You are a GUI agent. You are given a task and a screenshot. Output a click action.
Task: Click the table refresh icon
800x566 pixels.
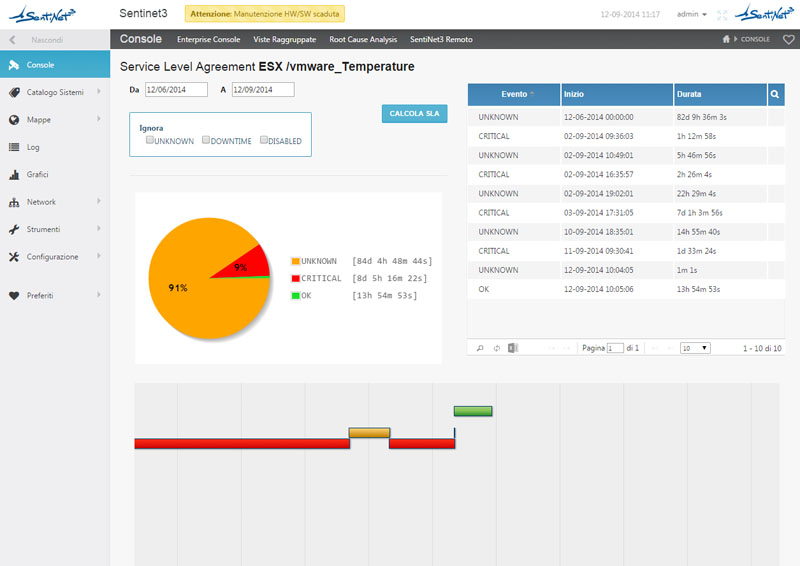(496, 348)
